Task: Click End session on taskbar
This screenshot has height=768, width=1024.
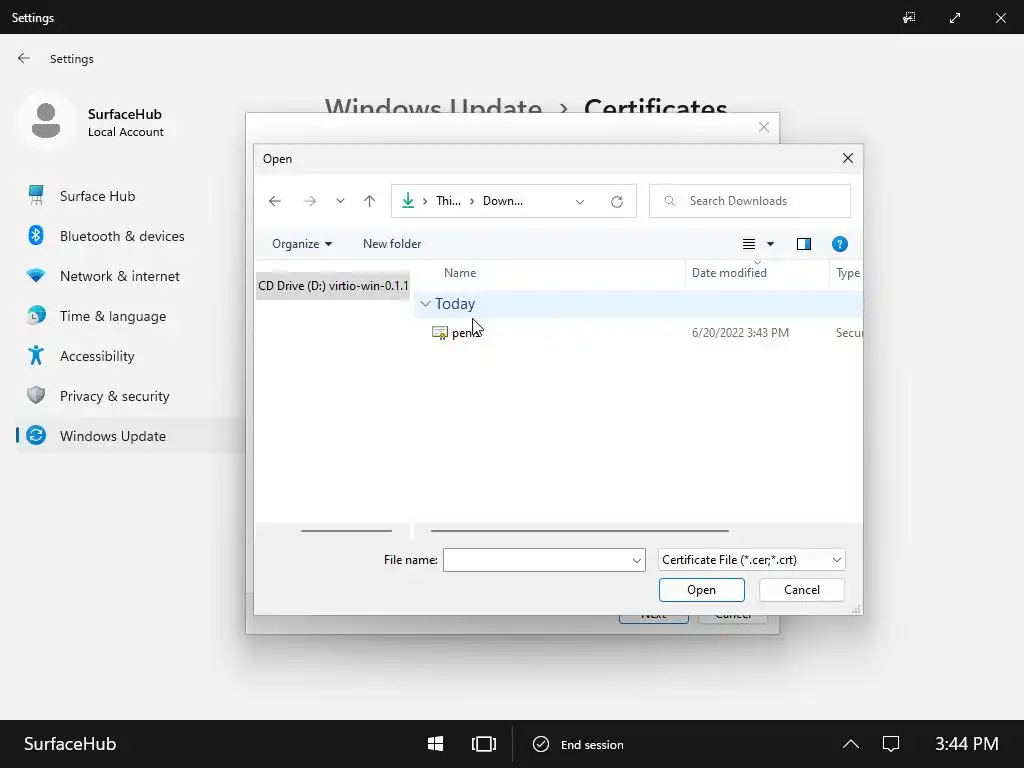Action: pyautogui.click(x=579, y=744)
